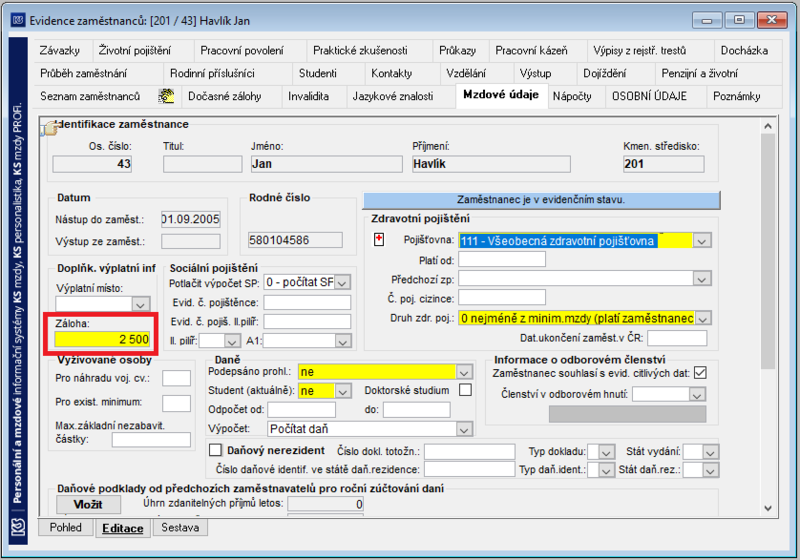The image size is (800, 560).
Task: Click the KS app icon in title bar
Action: (x=18, y=20)
